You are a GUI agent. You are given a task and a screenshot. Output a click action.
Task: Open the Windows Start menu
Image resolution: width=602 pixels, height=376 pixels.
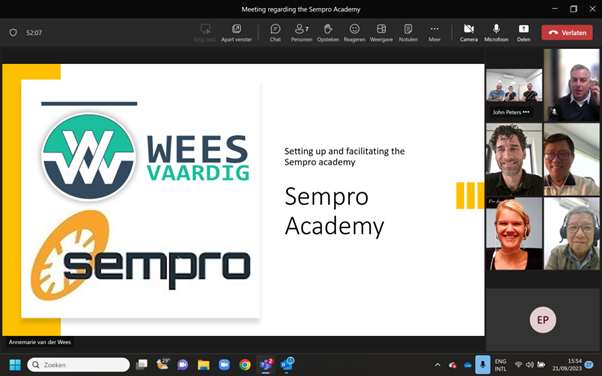[x=15, y=364]
